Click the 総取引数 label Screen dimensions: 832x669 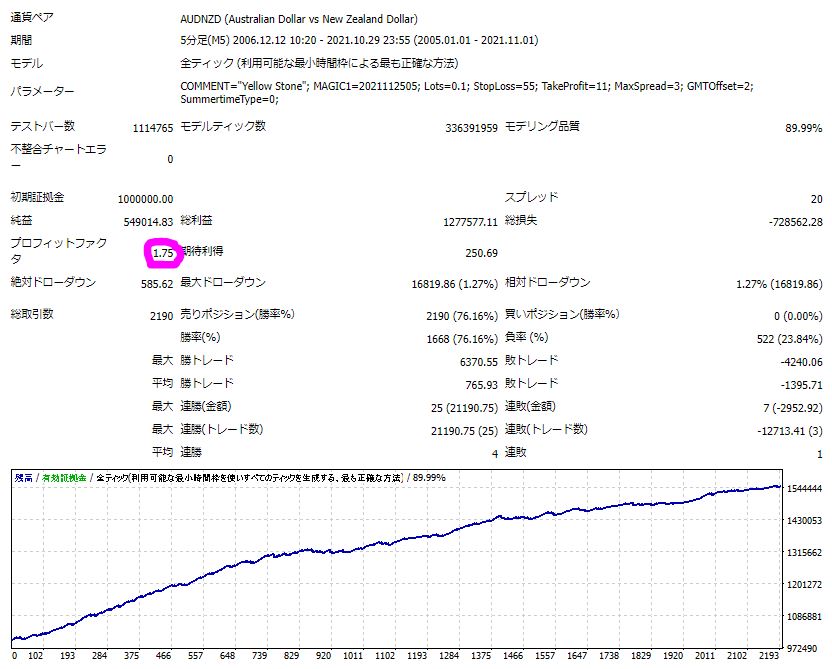(32, 314)
